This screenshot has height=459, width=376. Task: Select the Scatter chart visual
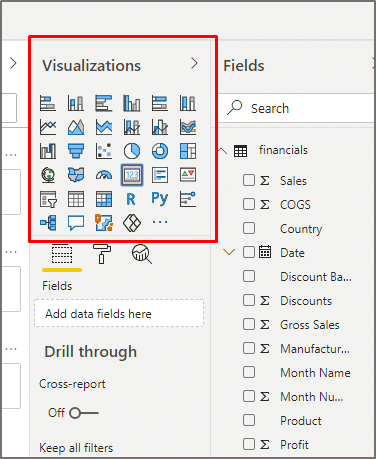(x=104, y=151)
